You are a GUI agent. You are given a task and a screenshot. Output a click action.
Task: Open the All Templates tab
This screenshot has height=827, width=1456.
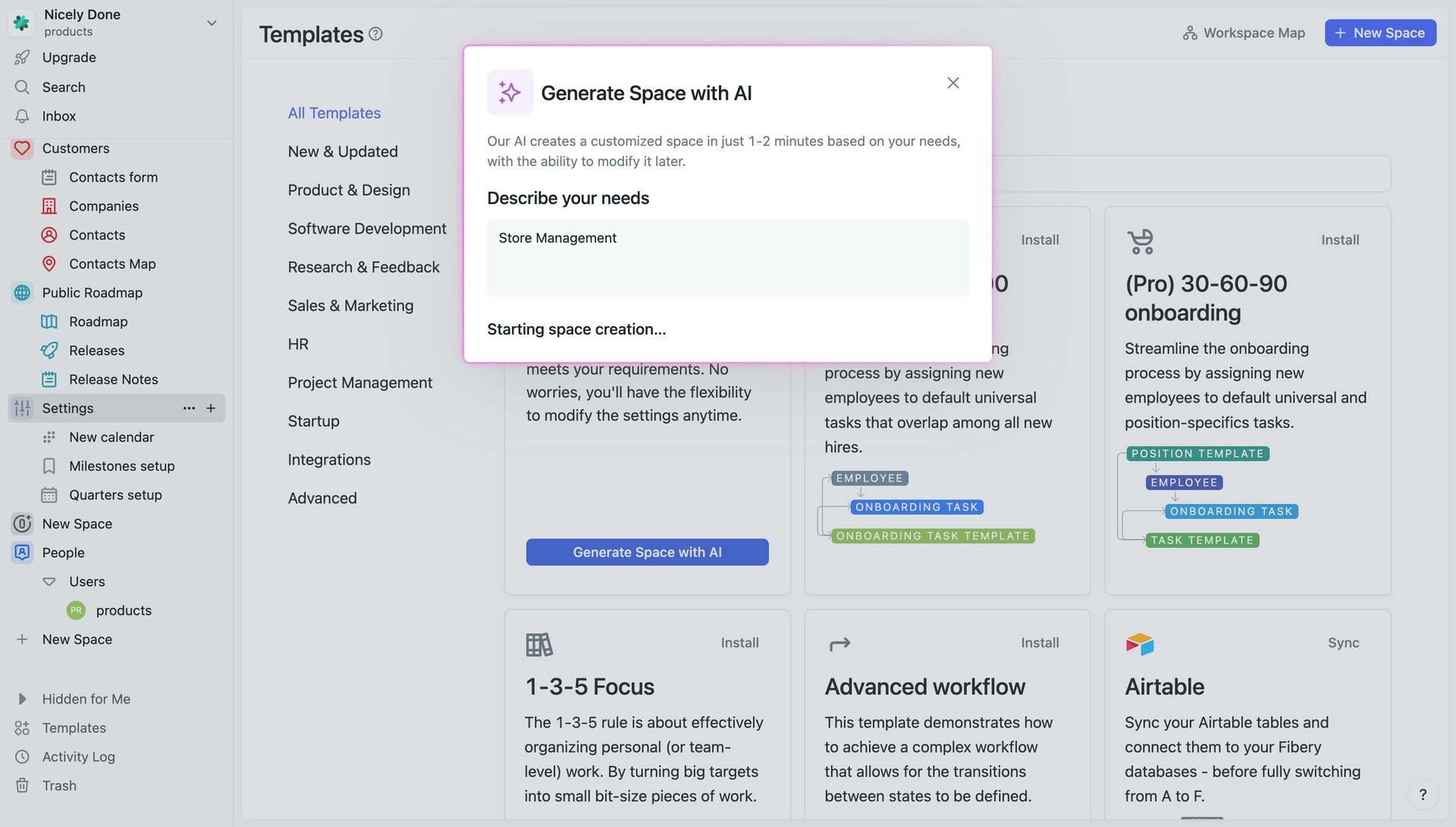point(334,112)
